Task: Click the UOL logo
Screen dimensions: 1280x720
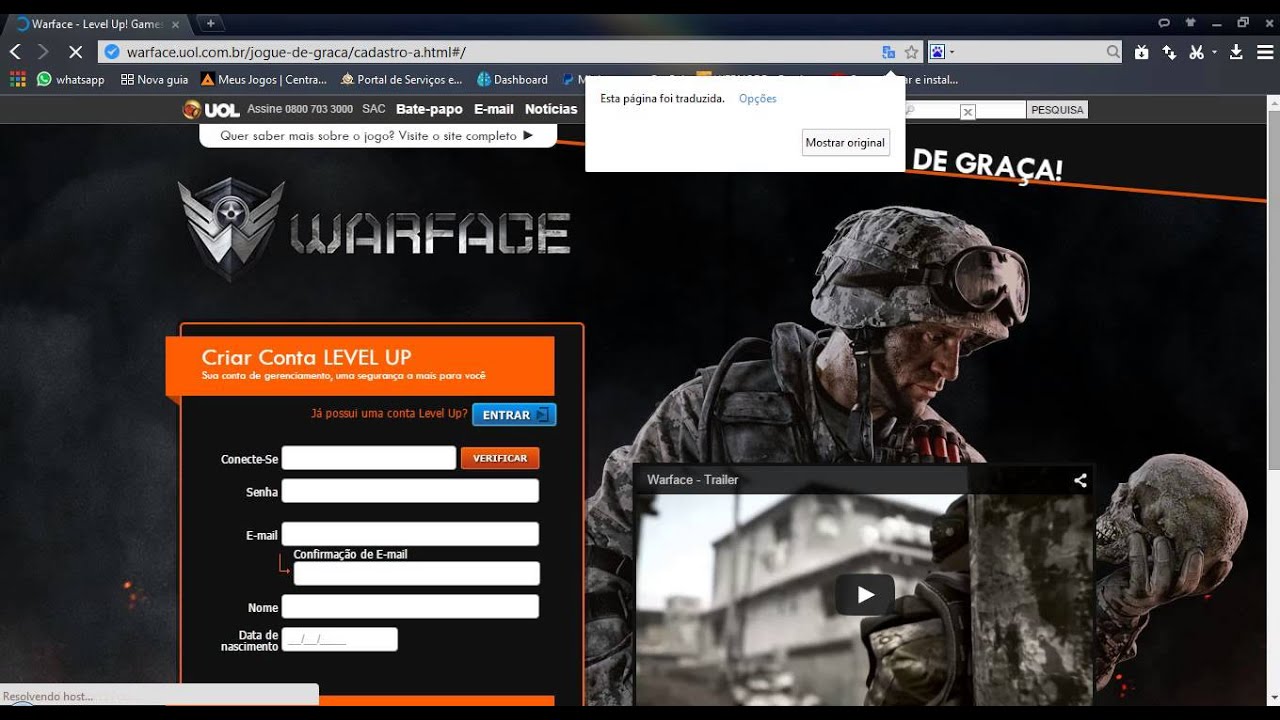Action: click(x=211, y=109)
